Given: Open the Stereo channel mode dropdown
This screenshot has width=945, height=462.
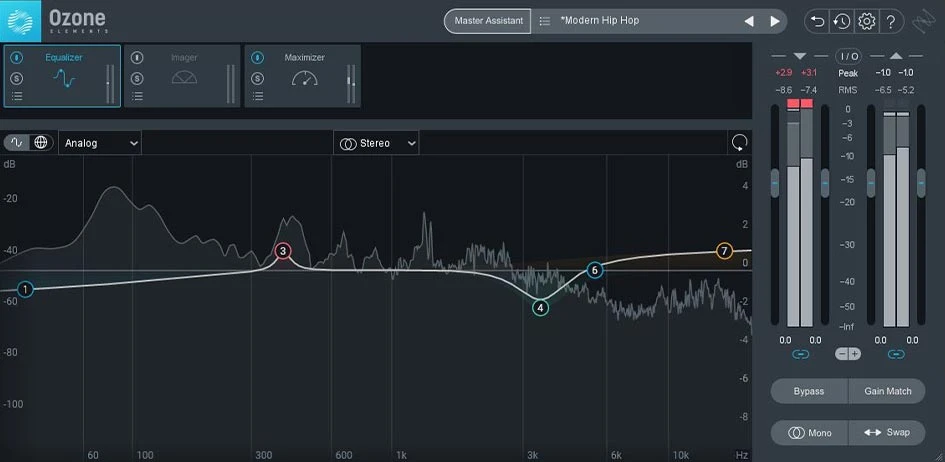Looking at the screenshot, I should (376, 143).
